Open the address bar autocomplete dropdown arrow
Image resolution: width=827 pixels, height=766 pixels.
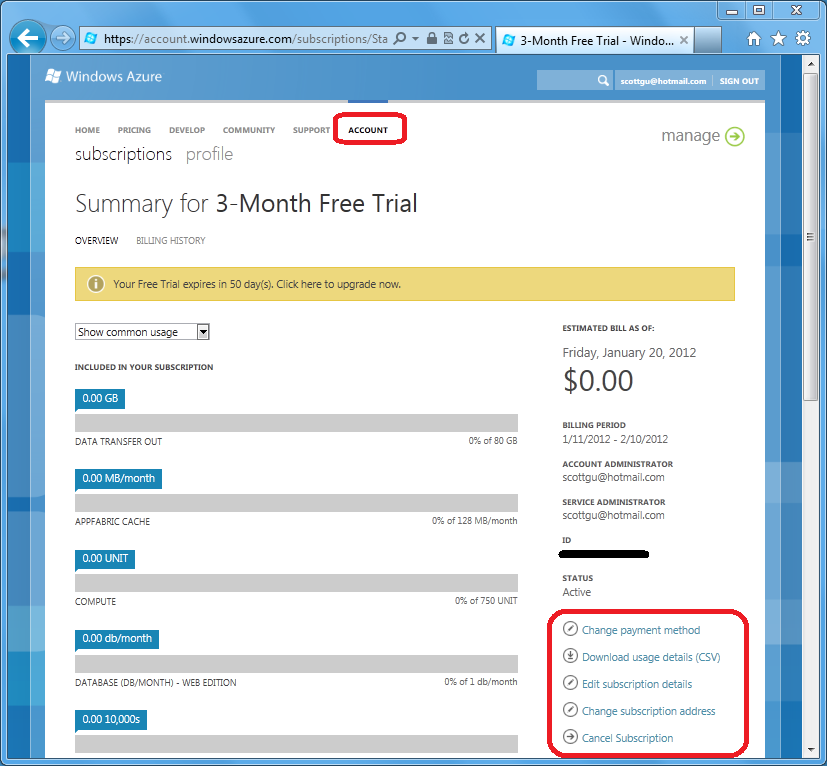tap(416, 39)
